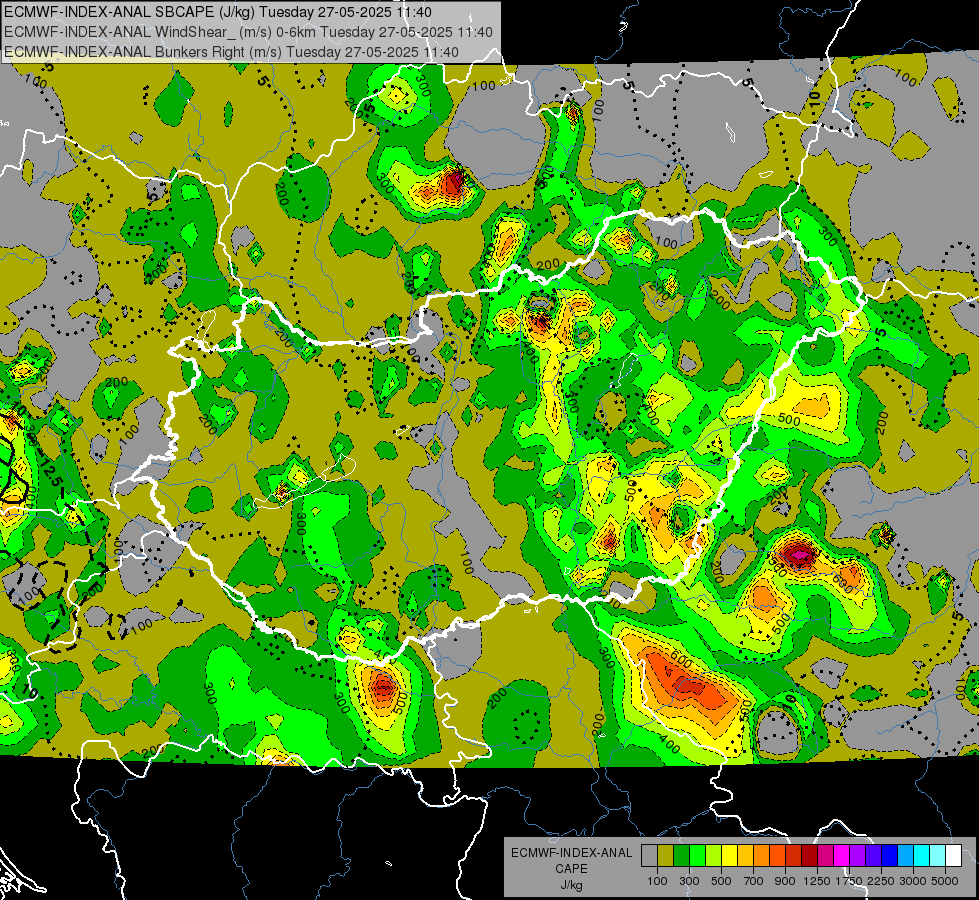This screenshot has height=900, width=979.
Task: Select the red-orange legend swatch
Action: tap(777, 856)
